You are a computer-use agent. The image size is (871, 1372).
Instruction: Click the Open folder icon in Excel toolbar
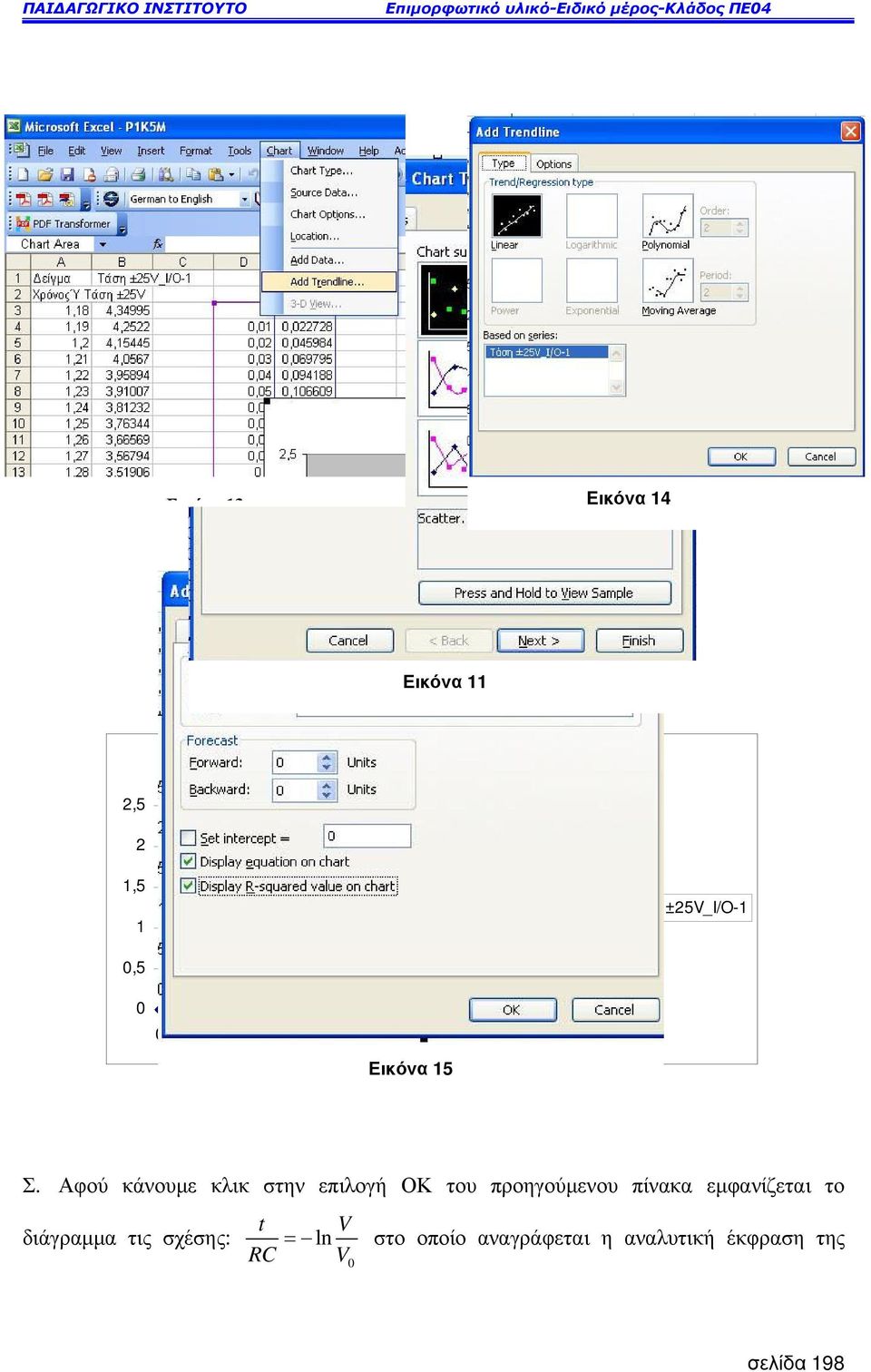[45, 174]
